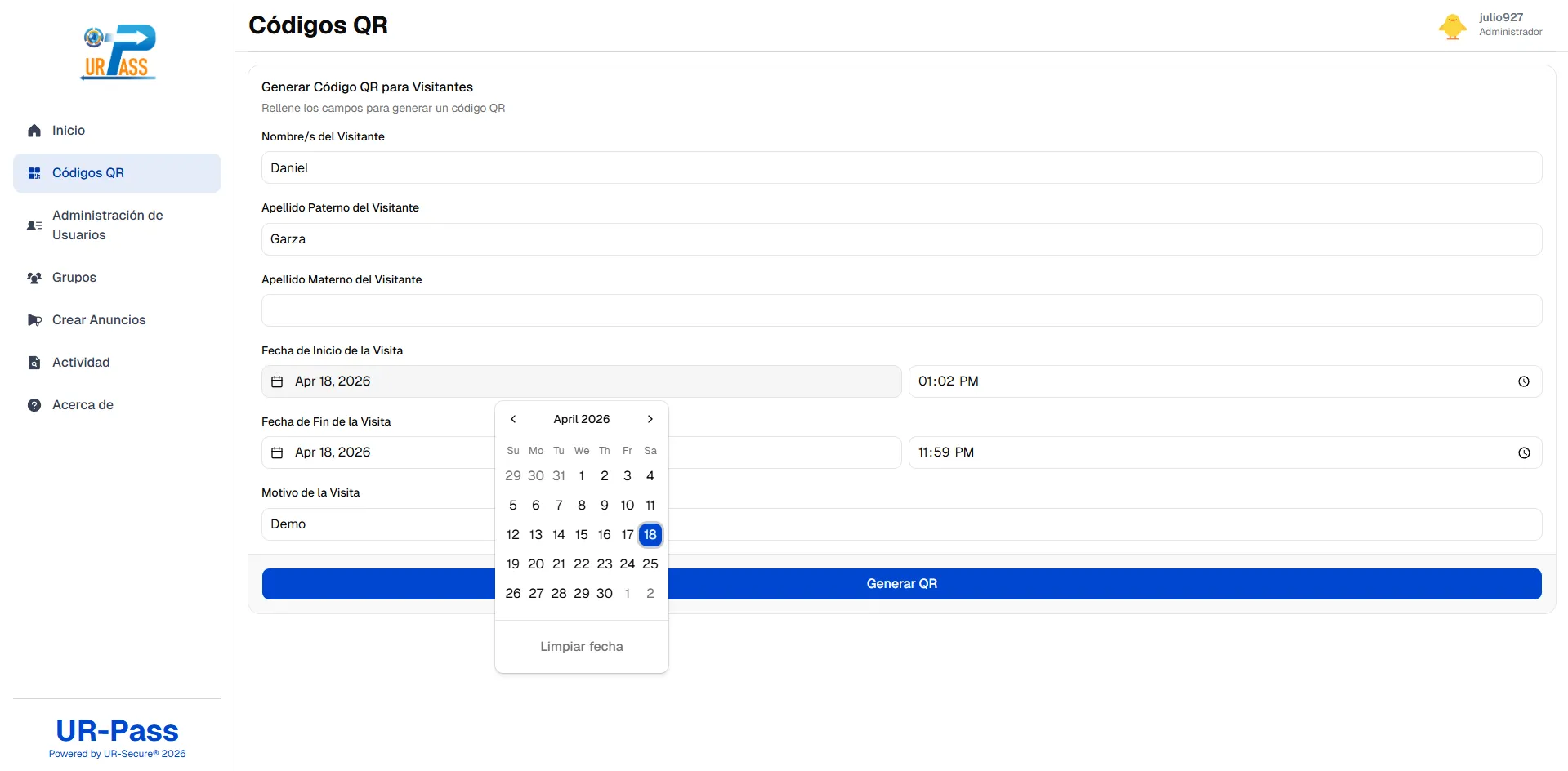Pick April 10 in the calendar

pos(628,506)
